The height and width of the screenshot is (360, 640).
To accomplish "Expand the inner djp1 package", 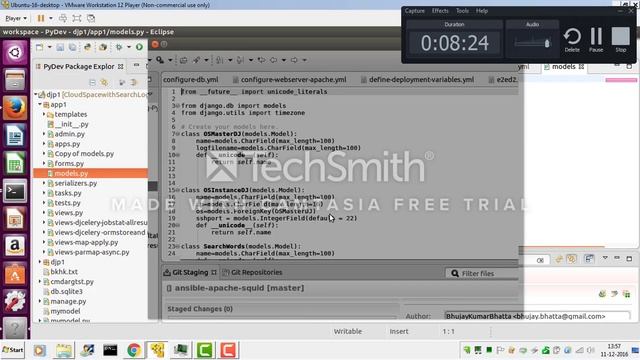I will [x=40, y=262].
